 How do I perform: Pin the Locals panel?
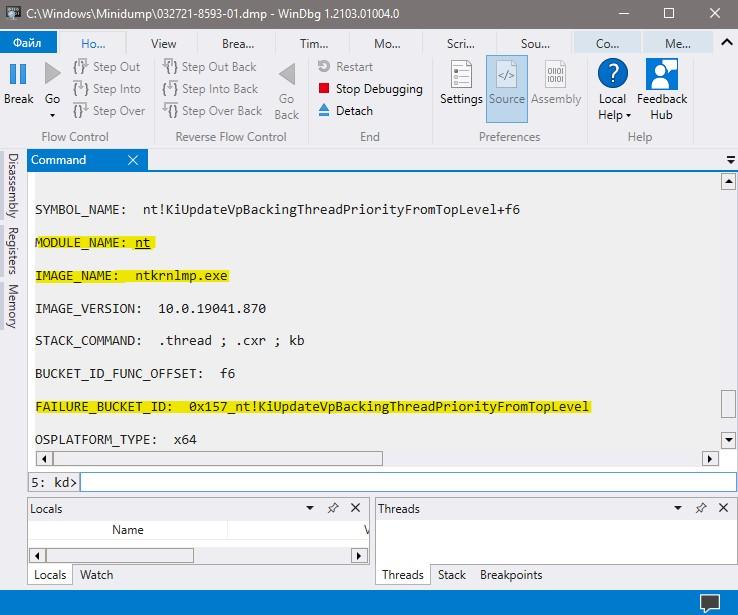pyautogui.click(x=333, y=508)
